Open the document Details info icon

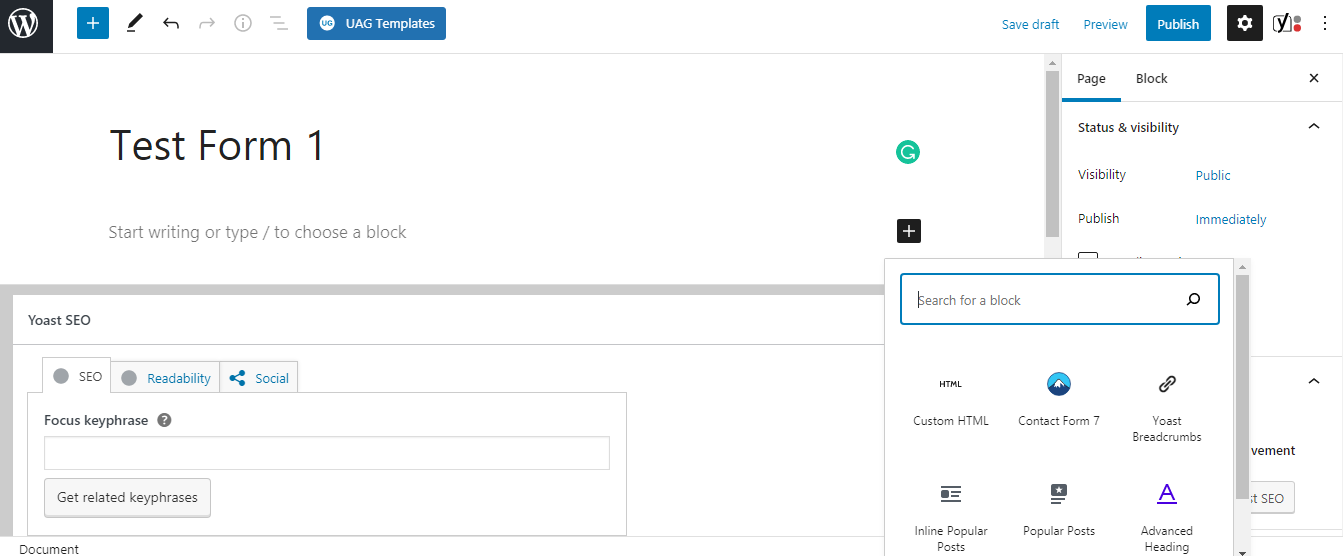pyautogui.click(x=243, y=24)
